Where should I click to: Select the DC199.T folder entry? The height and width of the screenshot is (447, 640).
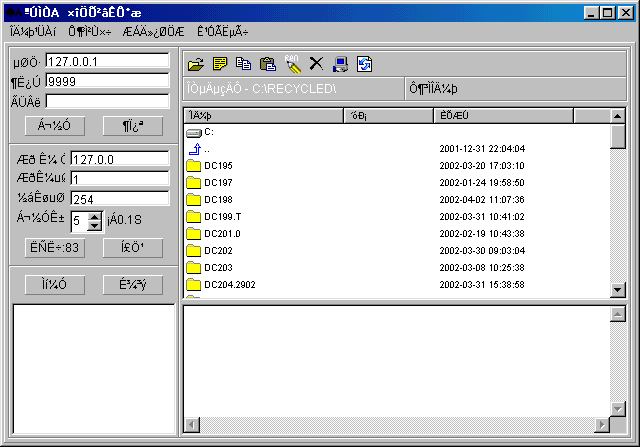(222, 216)
